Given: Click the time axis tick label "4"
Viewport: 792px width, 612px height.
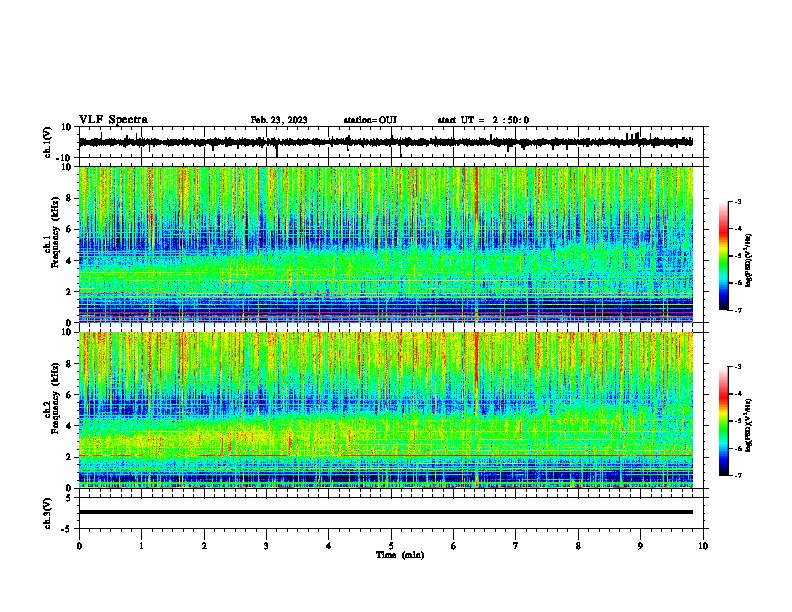Looking at the screenshot, I should click(x=329, y=546).
